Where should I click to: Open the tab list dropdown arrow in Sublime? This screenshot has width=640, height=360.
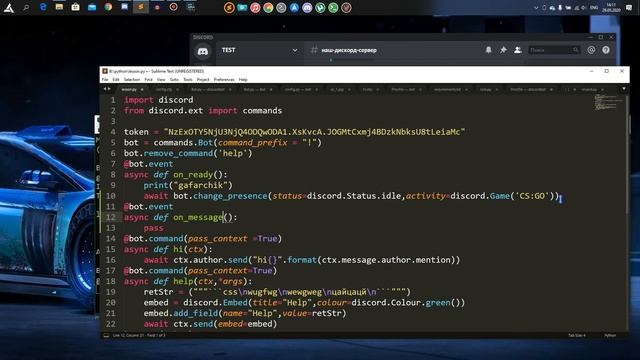(624, 89)
